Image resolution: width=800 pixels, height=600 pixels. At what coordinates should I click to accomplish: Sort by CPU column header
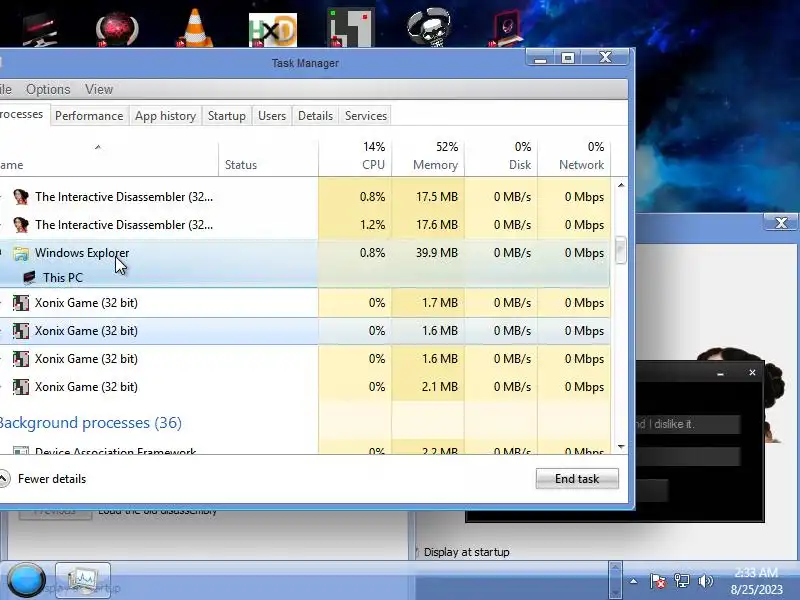355,156
